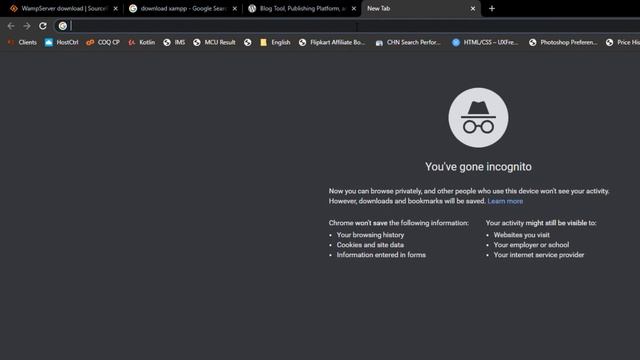Click "Information entered in forms" list item
Viewport: 640px width, 360px height.
pos(381,255)
